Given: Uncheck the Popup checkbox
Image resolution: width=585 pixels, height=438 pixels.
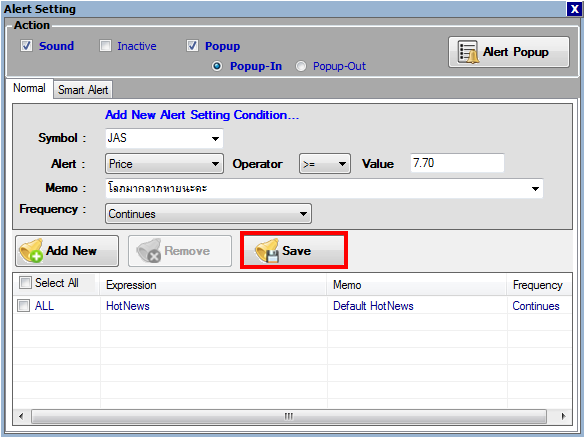Looking at the screenshot, I should pyautogui.click(x=192, y=46).
